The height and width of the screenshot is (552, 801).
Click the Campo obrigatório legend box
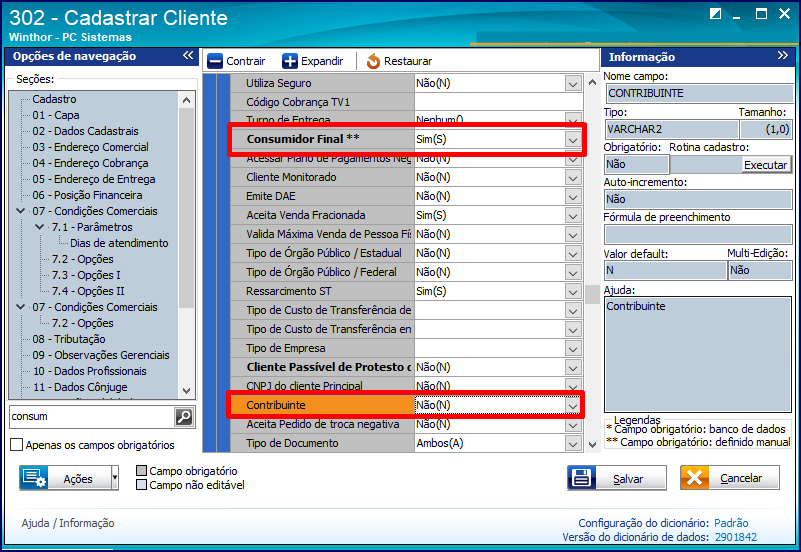click(142, 470)
